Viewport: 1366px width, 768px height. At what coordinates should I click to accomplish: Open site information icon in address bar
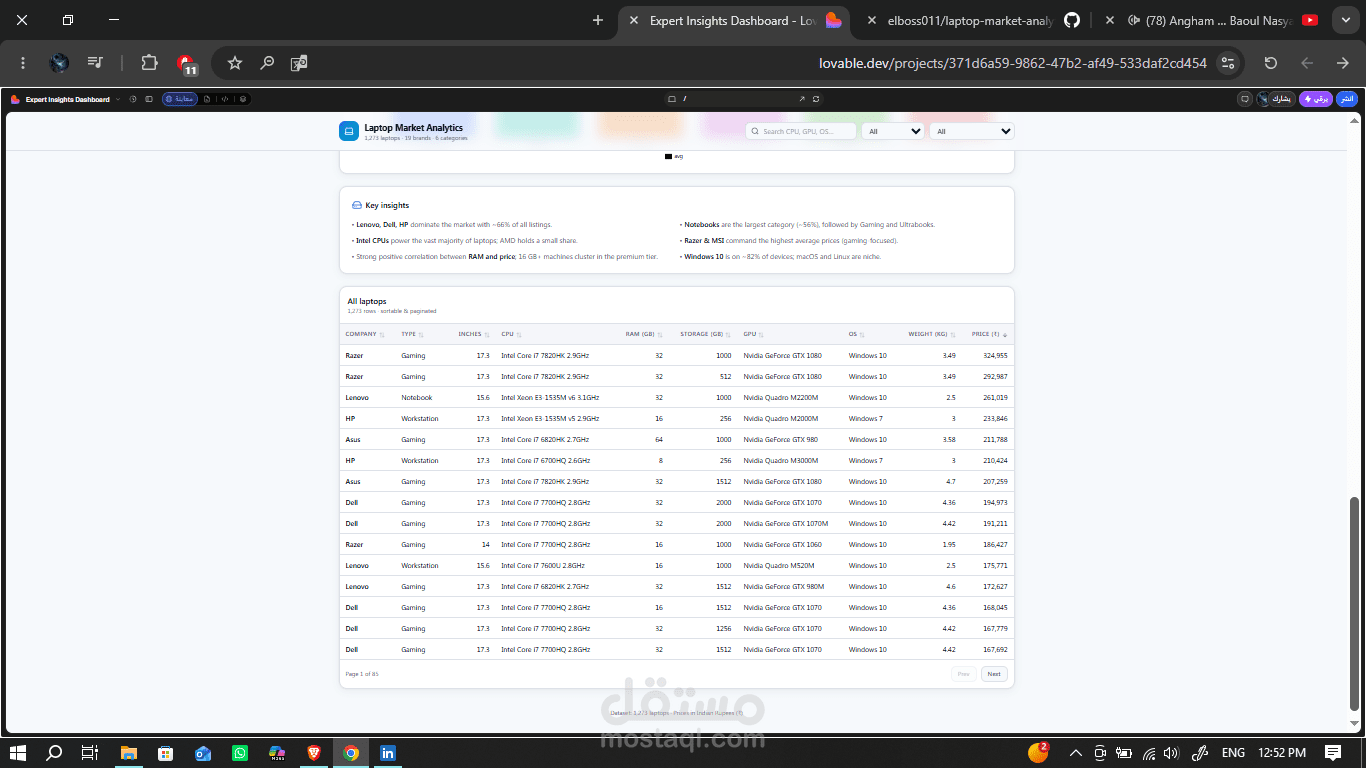pyautogui.click(x=1228, y=63)
